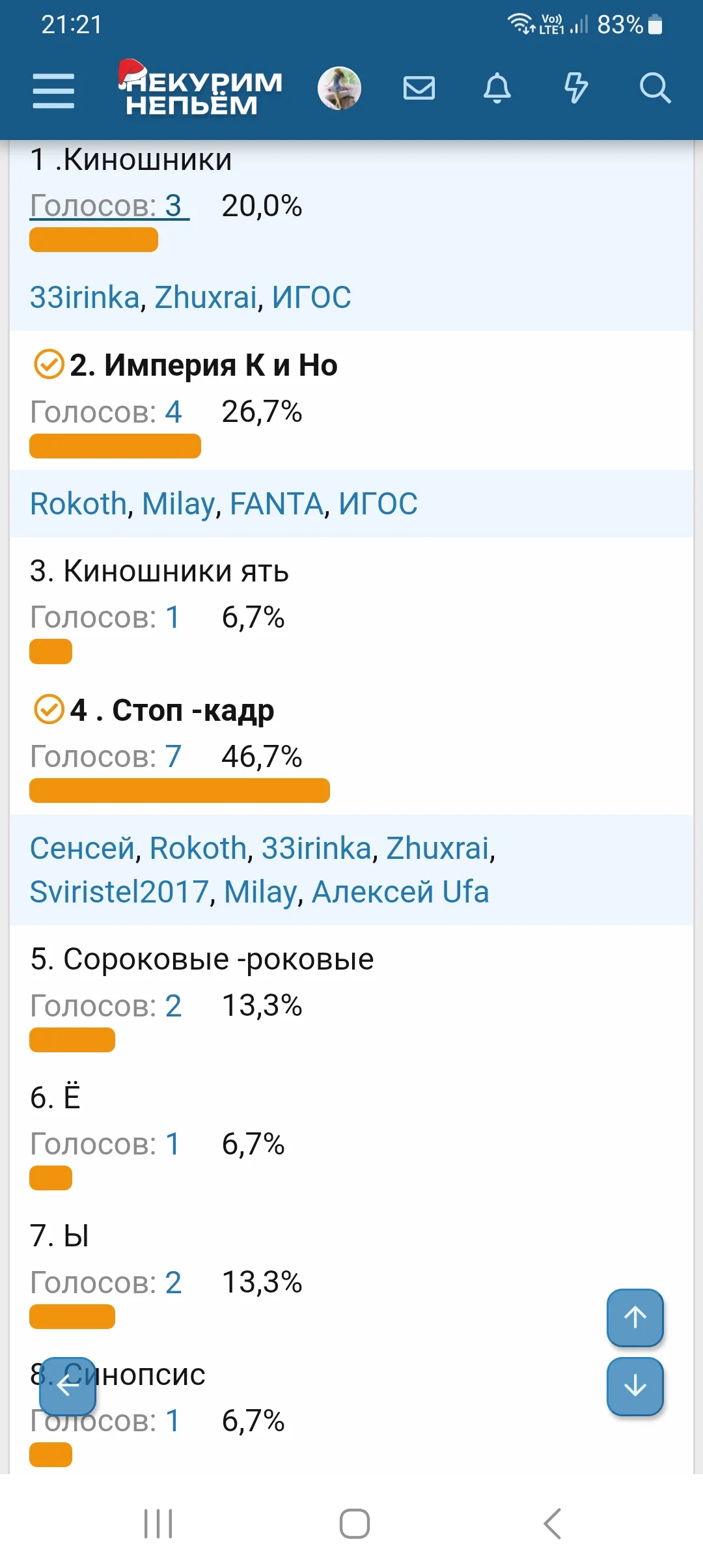Open the private messages envelope icon

coord(419,89)
